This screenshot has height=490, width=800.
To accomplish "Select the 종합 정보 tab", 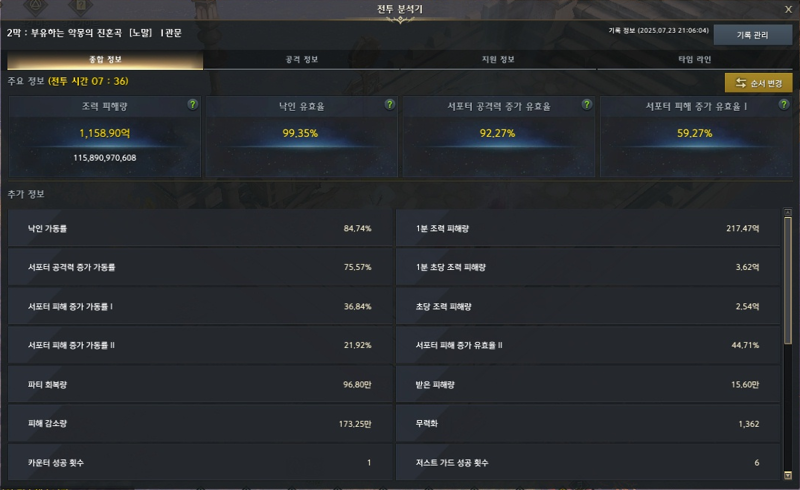I will point(105,59).
